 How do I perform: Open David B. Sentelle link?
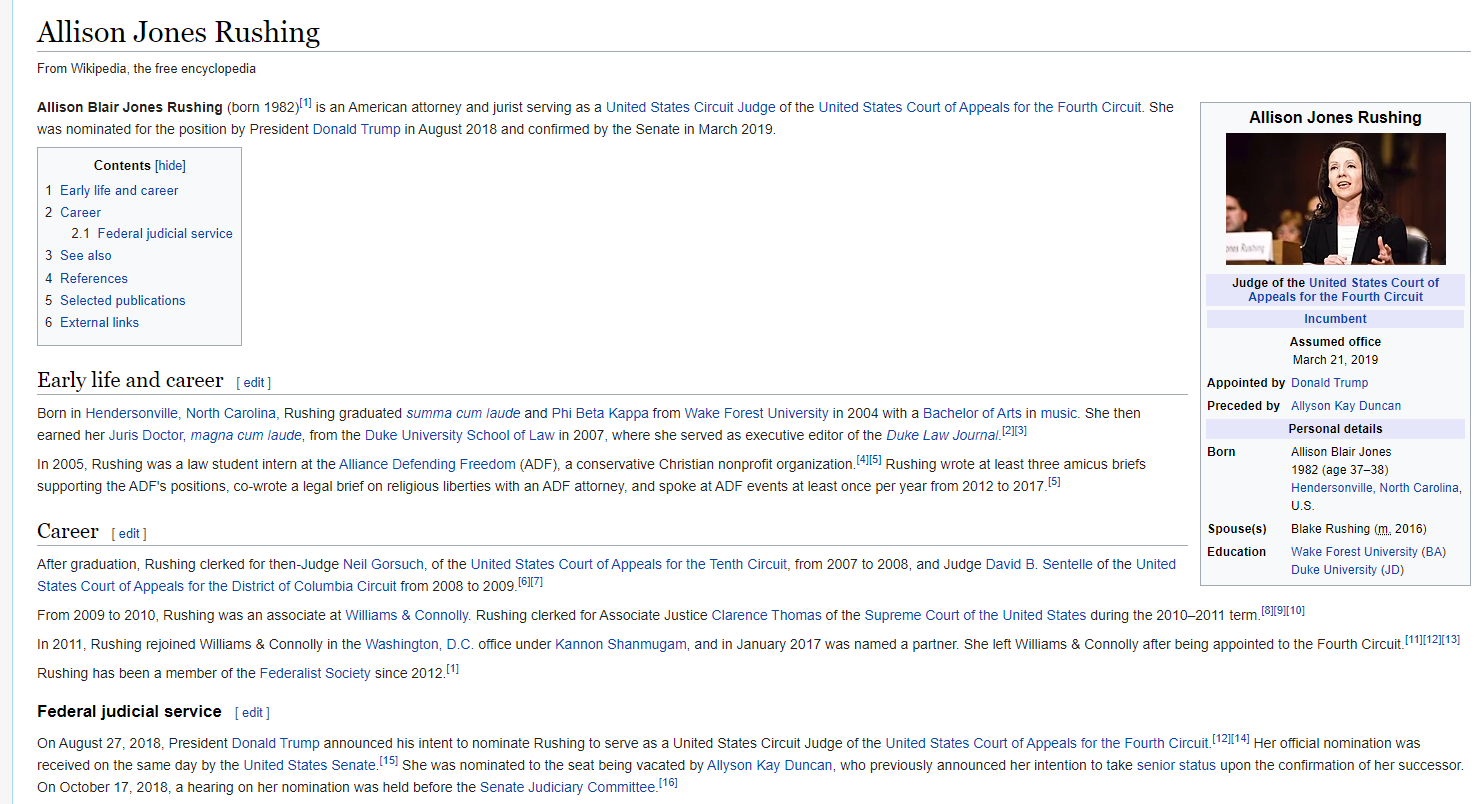[1039, 564]
